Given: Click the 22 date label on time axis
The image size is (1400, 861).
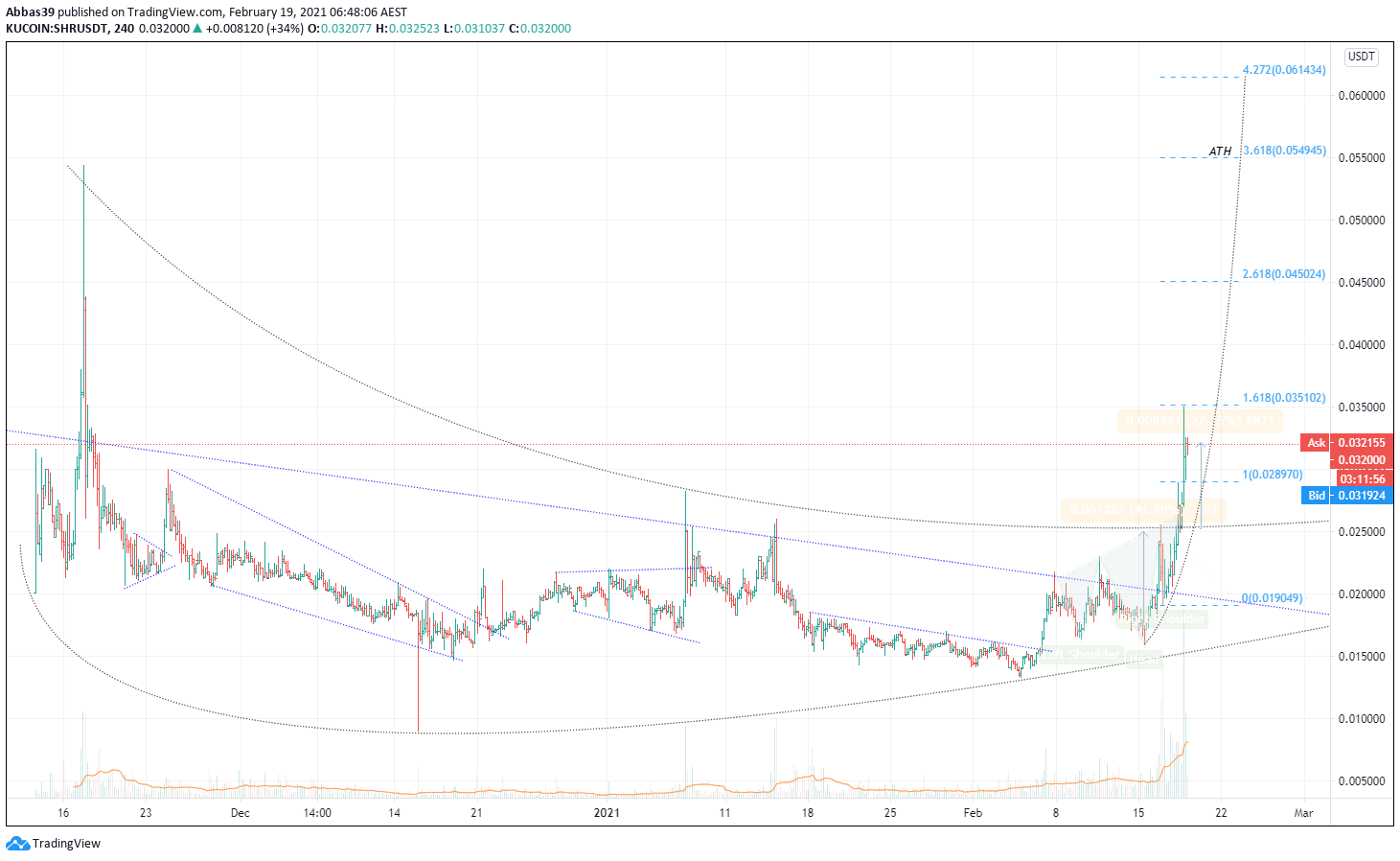Looking at the screenshot, I should (1221, 813).
